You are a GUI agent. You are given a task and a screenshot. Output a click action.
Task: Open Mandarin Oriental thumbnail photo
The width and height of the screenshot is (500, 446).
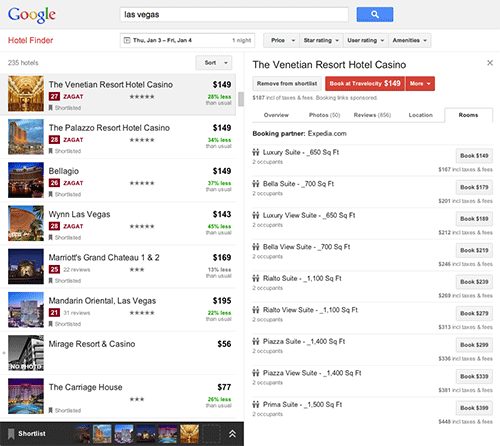(x=26, y=310)
